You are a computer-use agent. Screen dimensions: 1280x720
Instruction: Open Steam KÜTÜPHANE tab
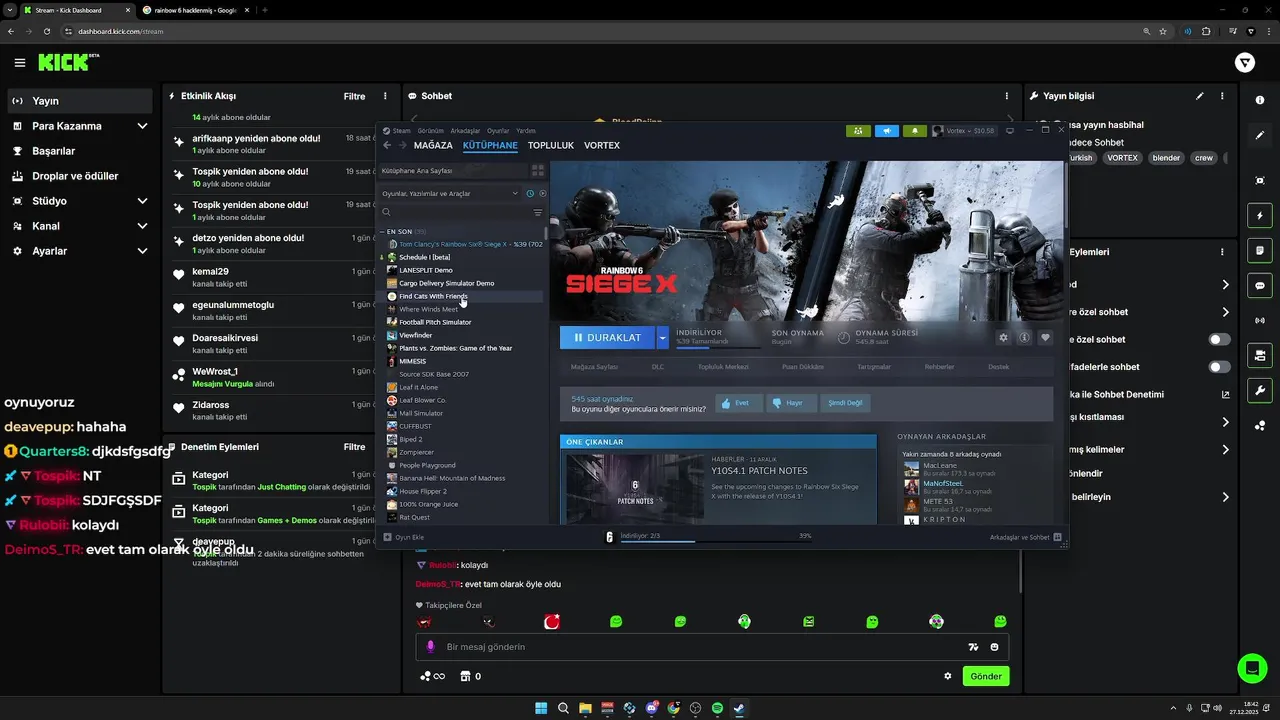tap(490, 145)
